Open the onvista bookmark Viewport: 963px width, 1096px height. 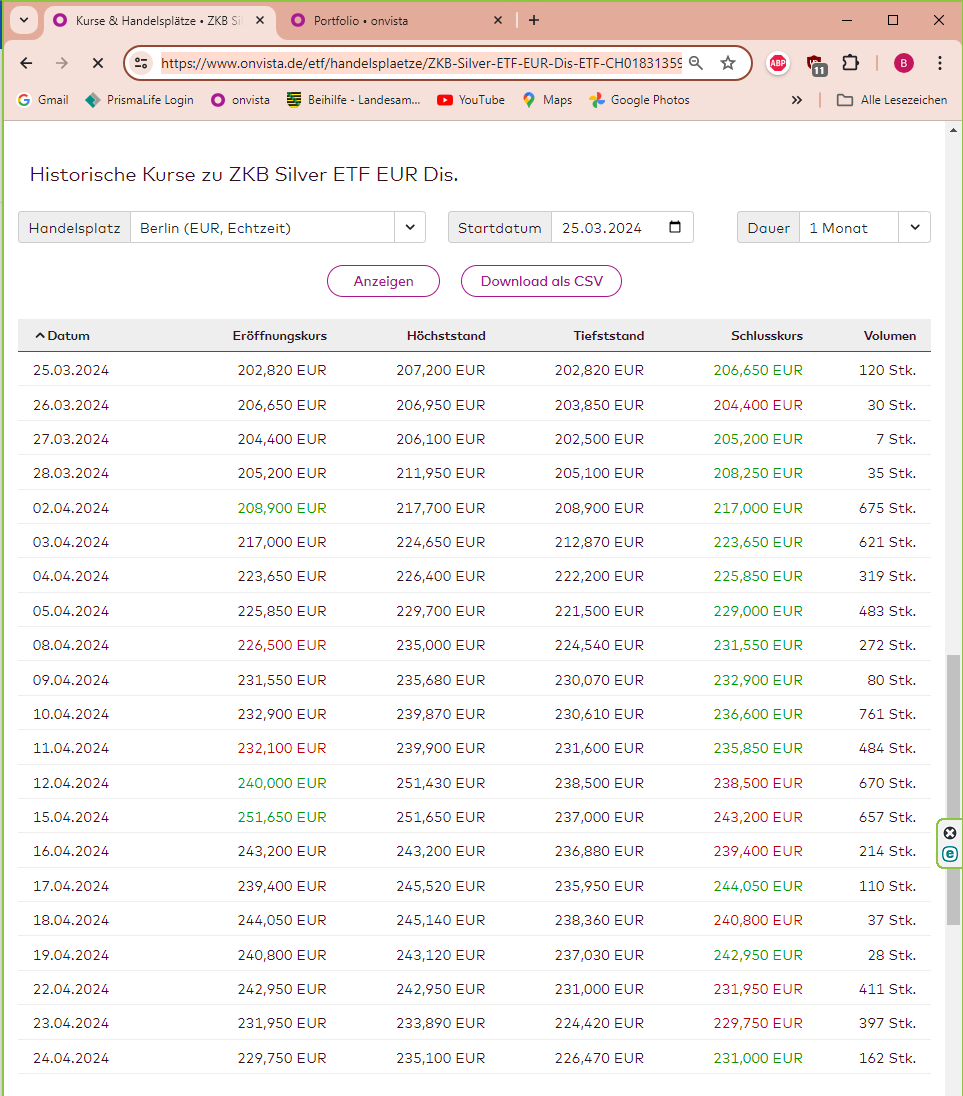[240, 100]
